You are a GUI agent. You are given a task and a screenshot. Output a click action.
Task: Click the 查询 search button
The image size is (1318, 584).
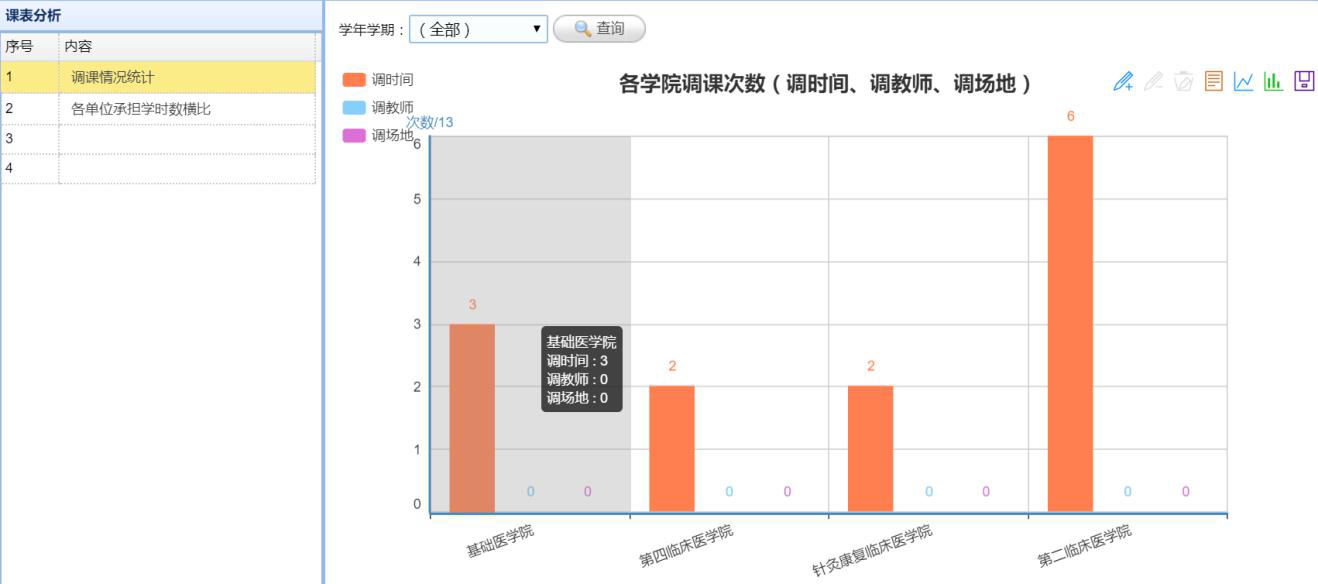(599, 30)
